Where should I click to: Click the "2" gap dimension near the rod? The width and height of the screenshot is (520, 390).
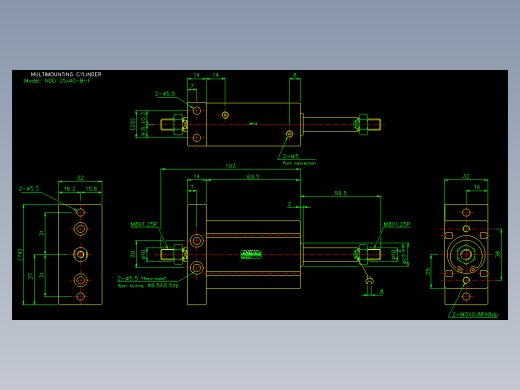pos(289,203)
